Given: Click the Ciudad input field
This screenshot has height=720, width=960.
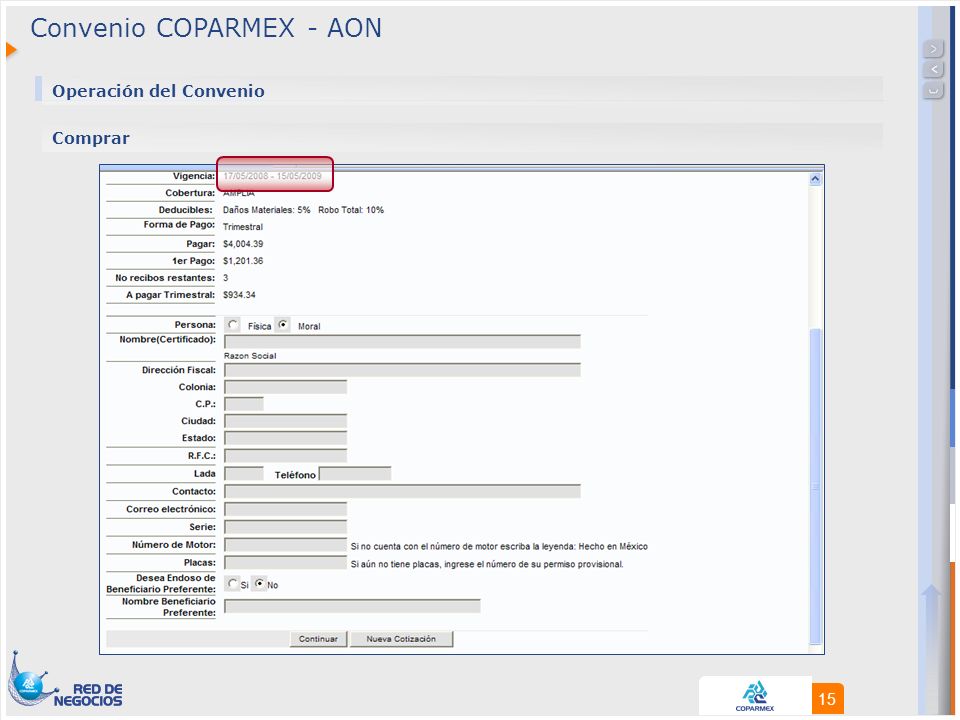Looking at the screenshot, I should (x=285, y=421).
